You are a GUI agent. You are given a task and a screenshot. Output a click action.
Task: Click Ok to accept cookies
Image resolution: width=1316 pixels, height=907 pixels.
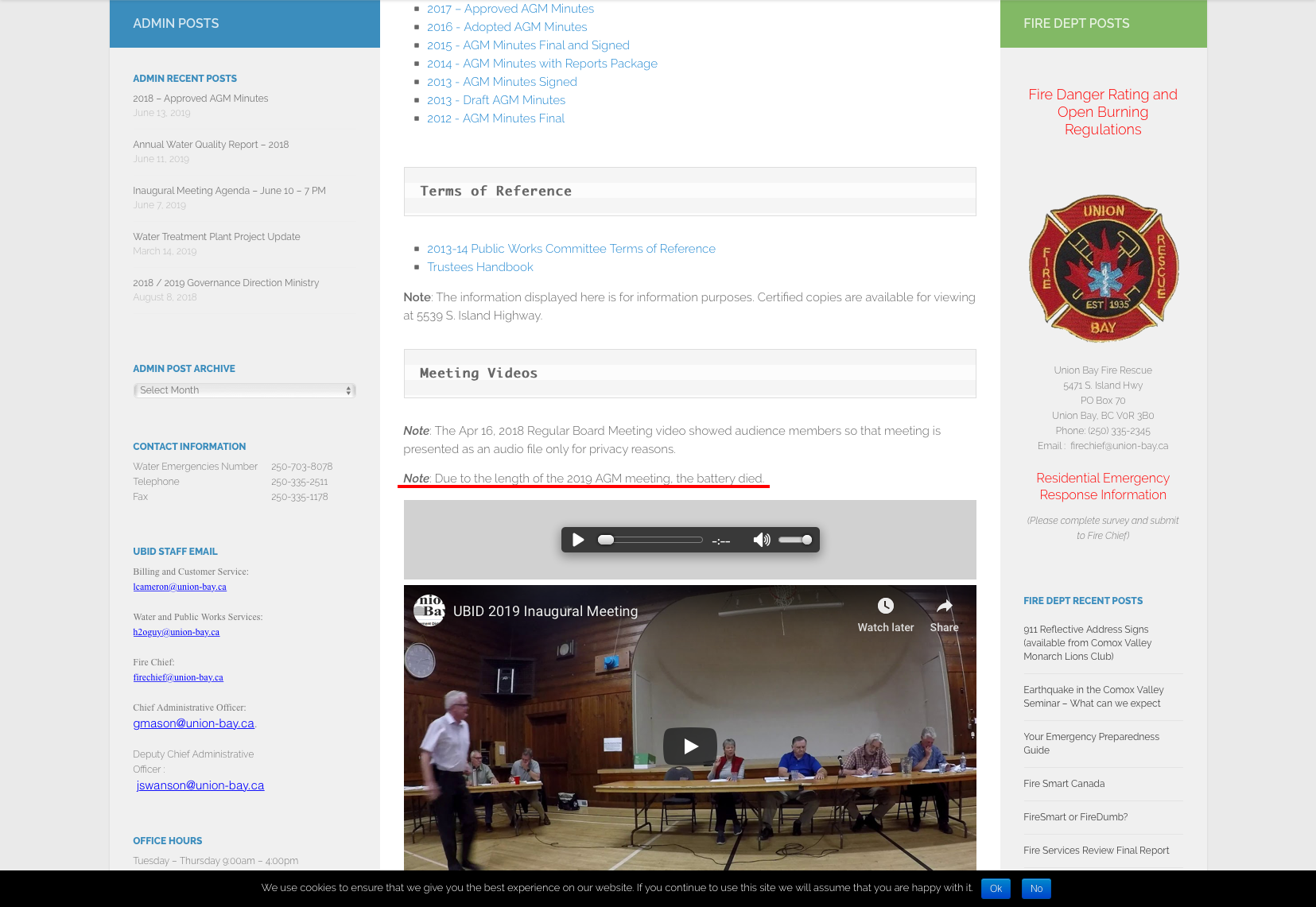point(996,889)
